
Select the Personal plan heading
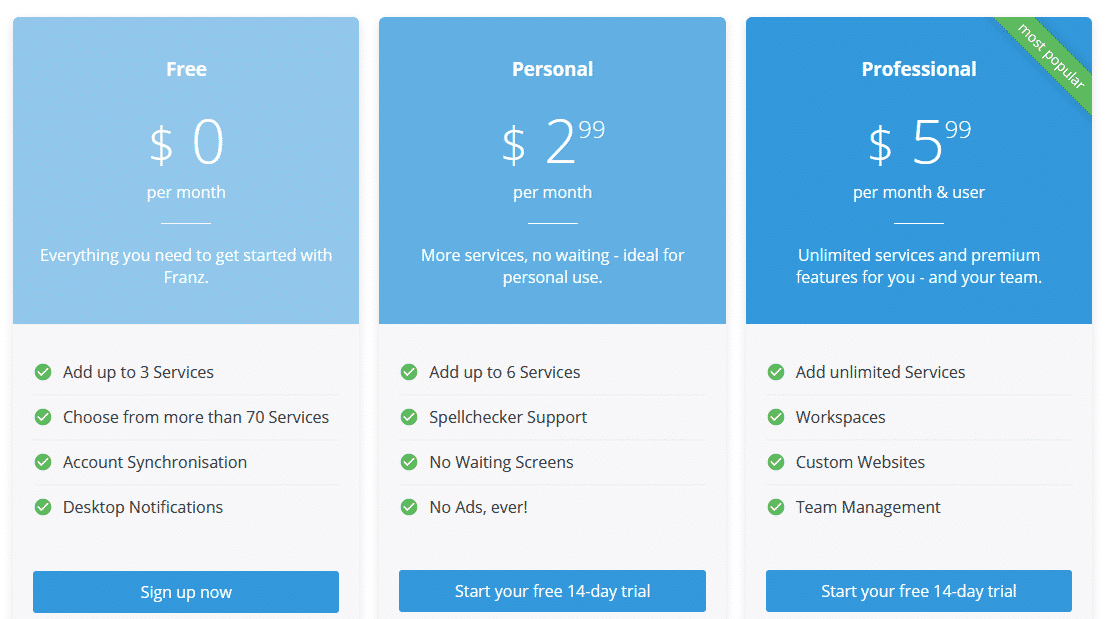(x=552, y=69)
